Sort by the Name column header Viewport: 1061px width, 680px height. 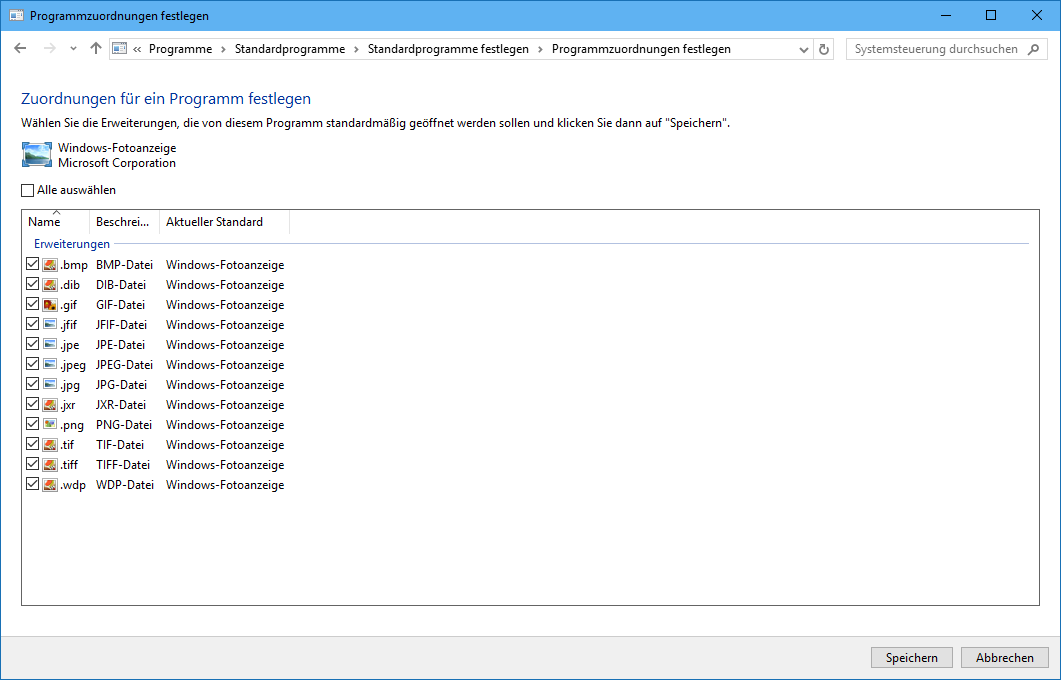pyautogui.click(x=56, y=222)
